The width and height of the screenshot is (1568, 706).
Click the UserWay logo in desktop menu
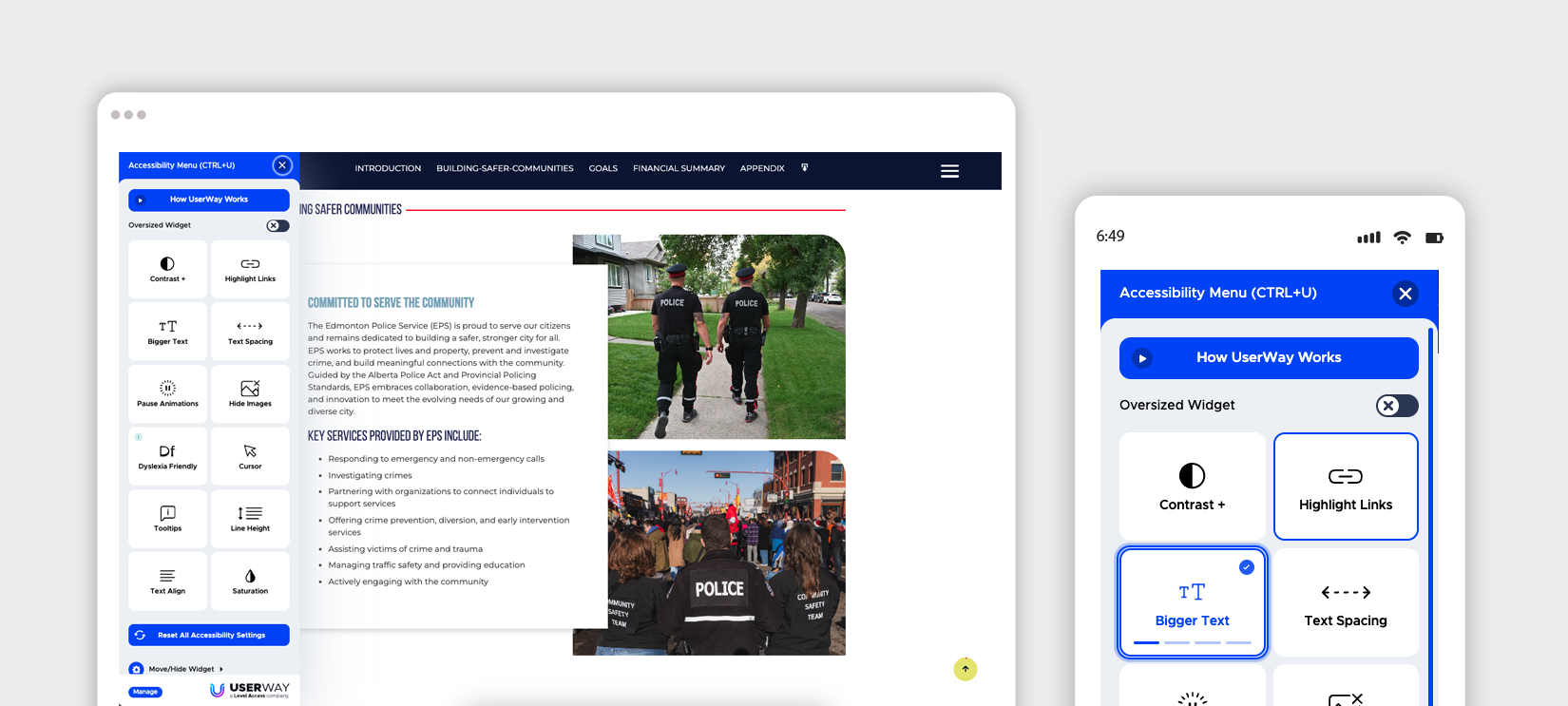pos(250,690)
